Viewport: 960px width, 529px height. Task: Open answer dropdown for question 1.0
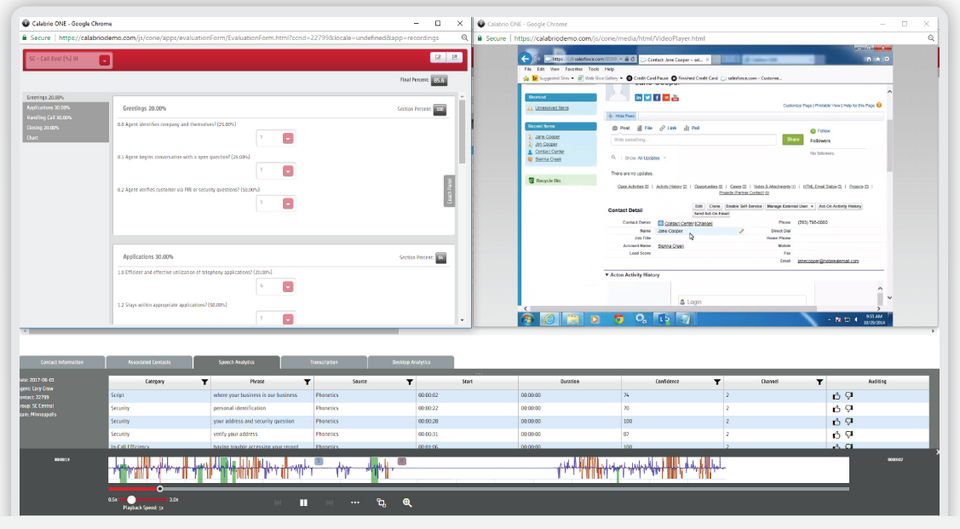(288, 287)
